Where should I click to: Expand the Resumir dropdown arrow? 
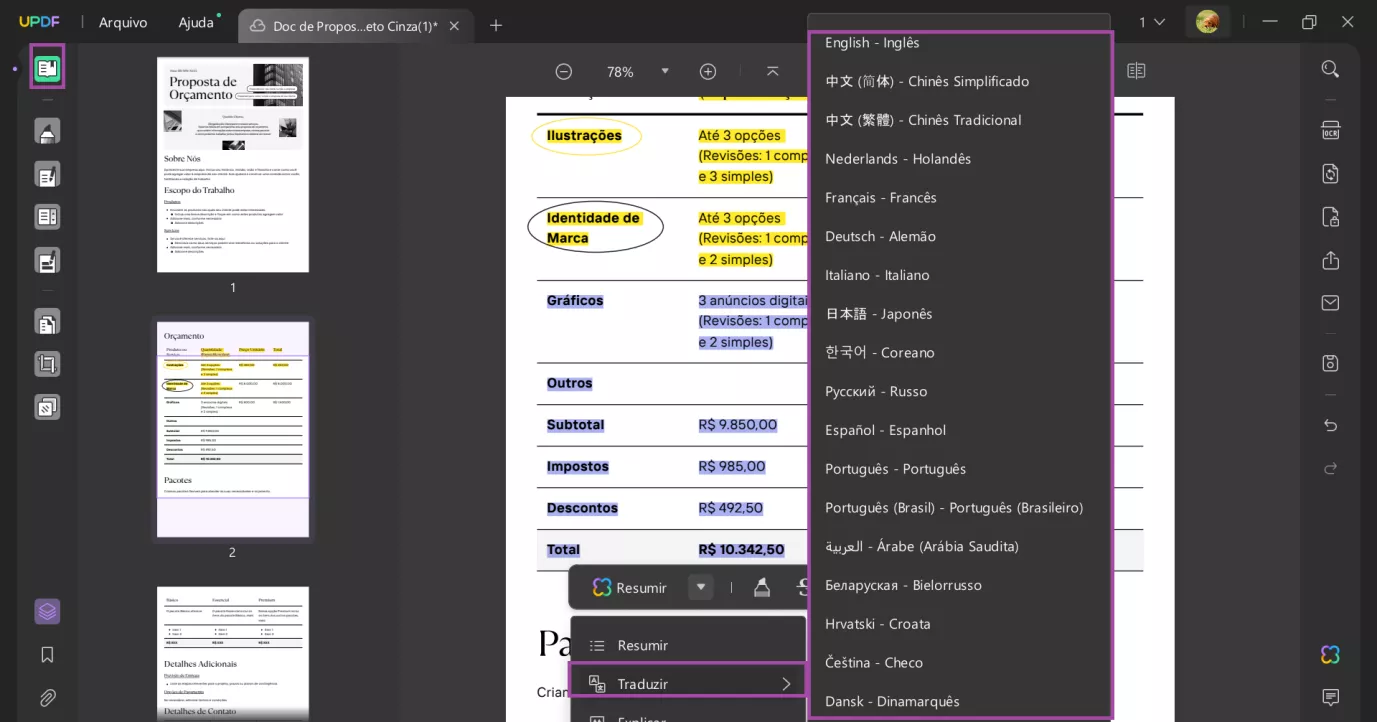(x=701, y=587)
